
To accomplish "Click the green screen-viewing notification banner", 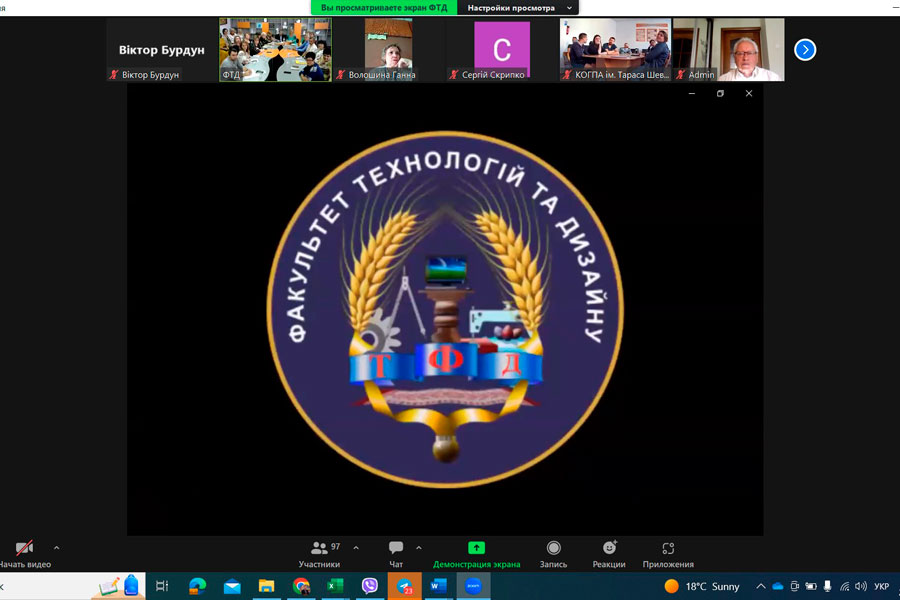I will [384, 7].
